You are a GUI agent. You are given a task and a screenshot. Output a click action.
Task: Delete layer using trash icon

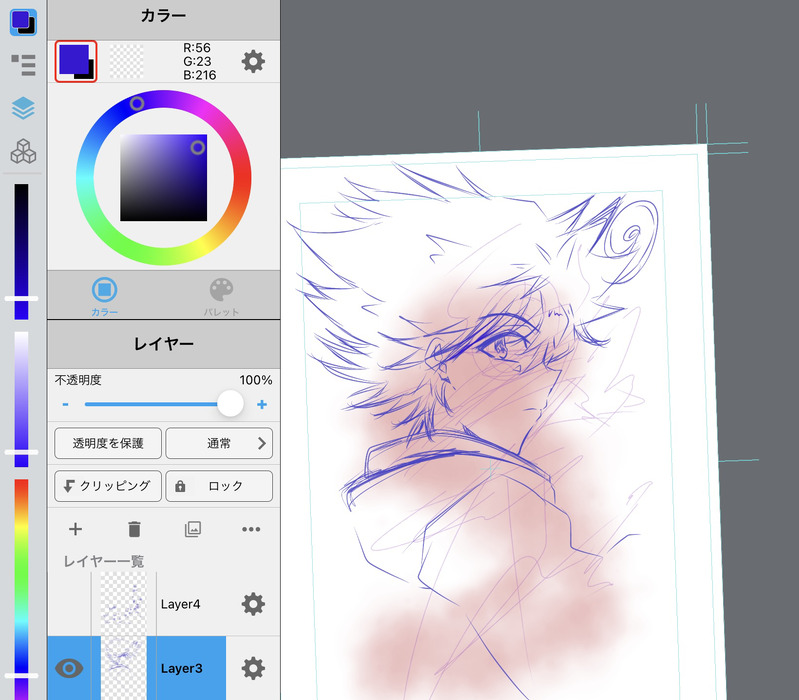coord(134,529)
